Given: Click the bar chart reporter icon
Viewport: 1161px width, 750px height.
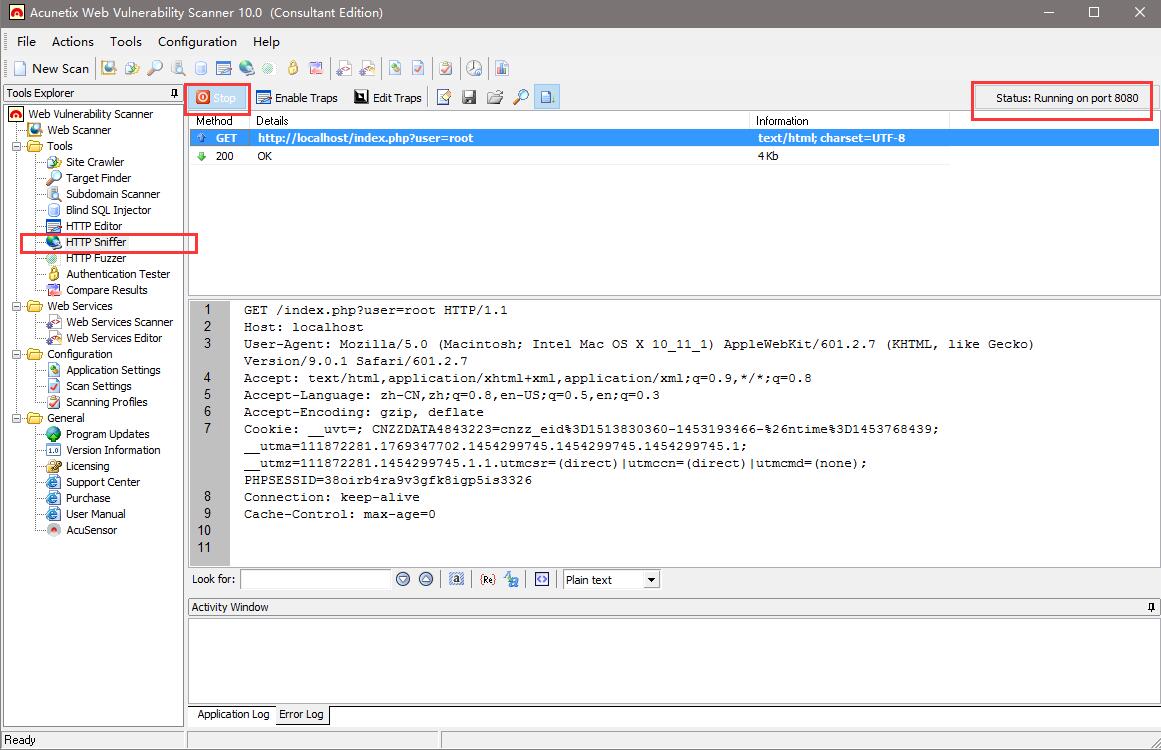Looking at the screenshot, I should pyautogui.click(x=501, y=69).
